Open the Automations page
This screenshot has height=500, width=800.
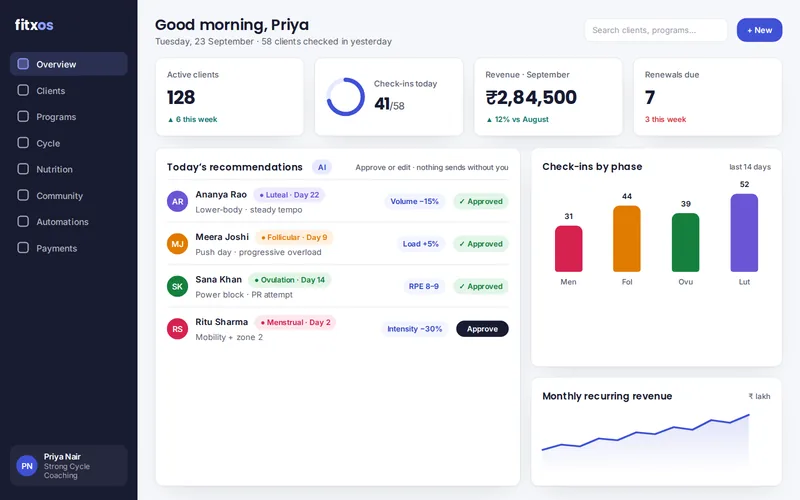68,221
